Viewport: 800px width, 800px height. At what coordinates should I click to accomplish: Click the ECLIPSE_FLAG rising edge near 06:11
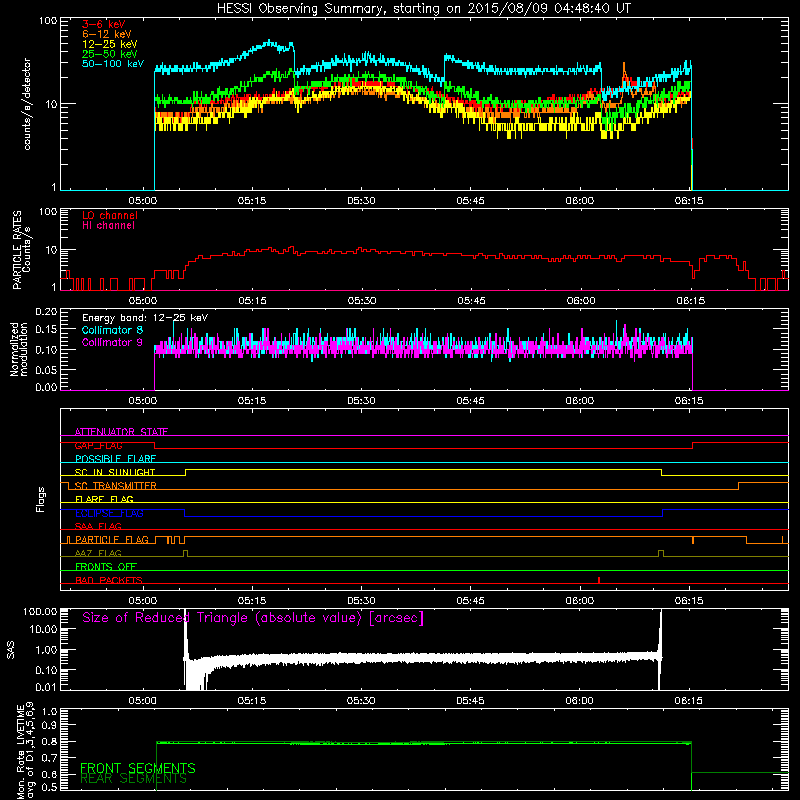[x=663, y=513]
